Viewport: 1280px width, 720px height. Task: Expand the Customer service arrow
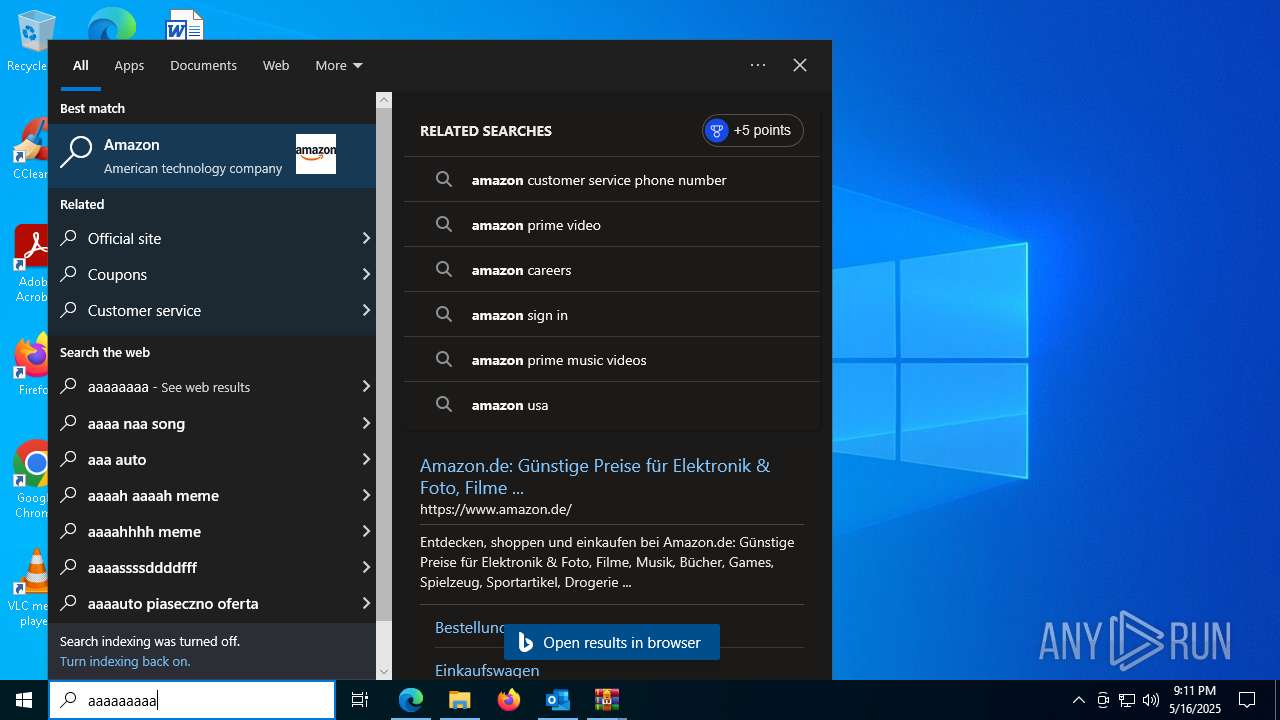[x=366, y=310]
